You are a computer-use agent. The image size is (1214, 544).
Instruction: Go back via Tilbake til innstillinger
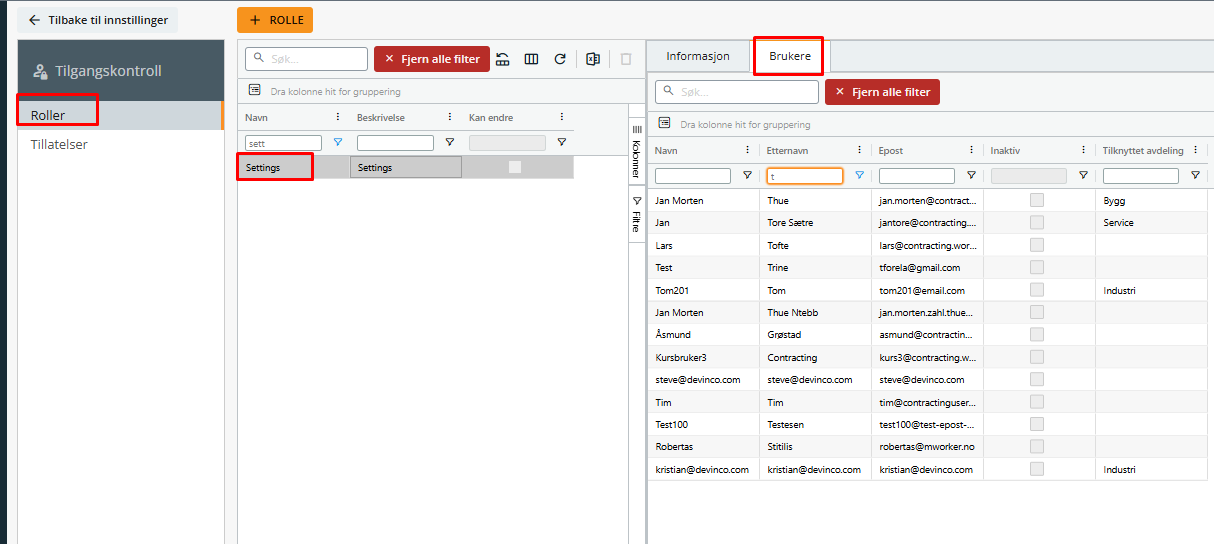tap(97, 20)
